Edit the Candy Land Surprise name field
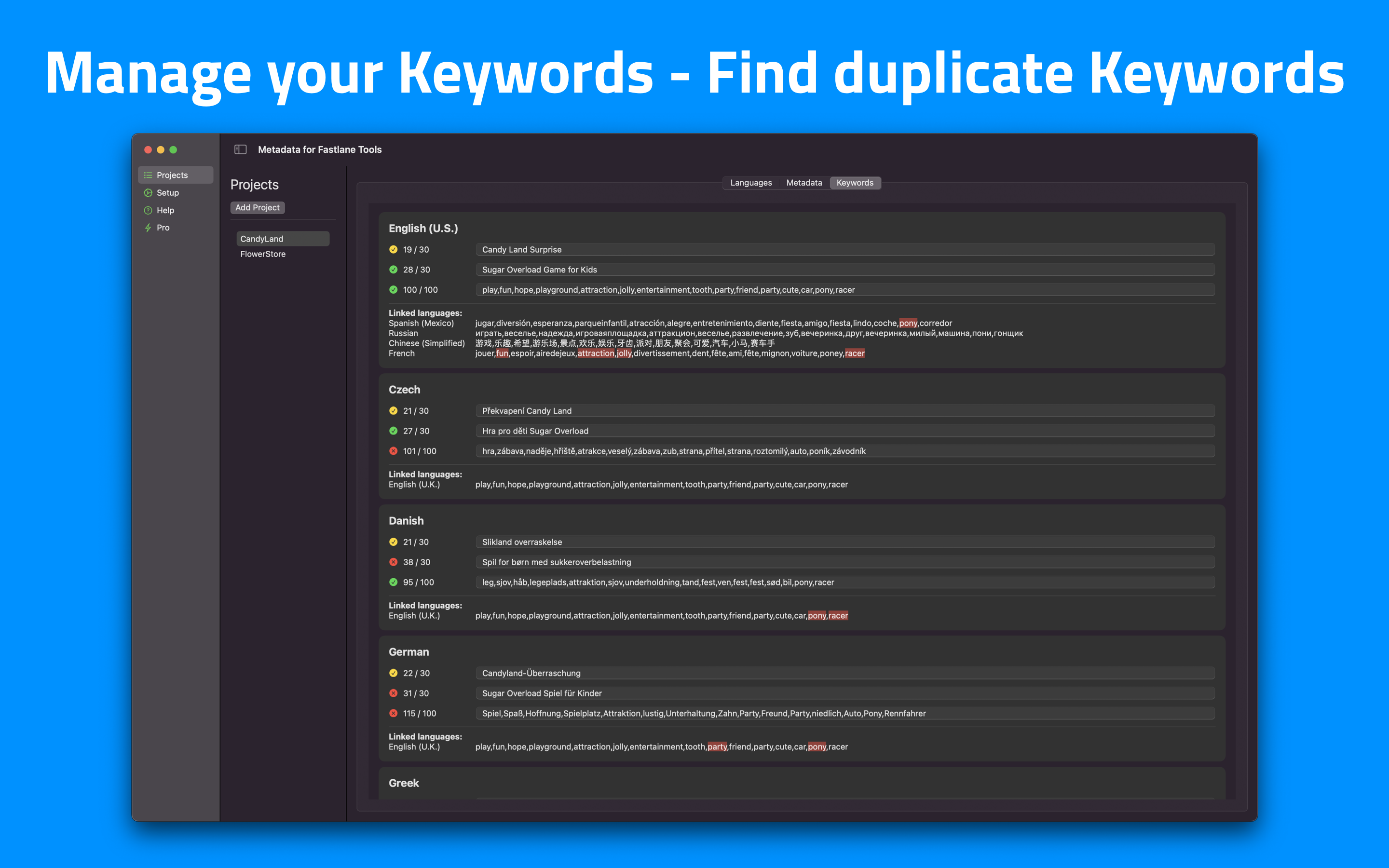This screenshot has height=868, width=1389. point(845,249)
